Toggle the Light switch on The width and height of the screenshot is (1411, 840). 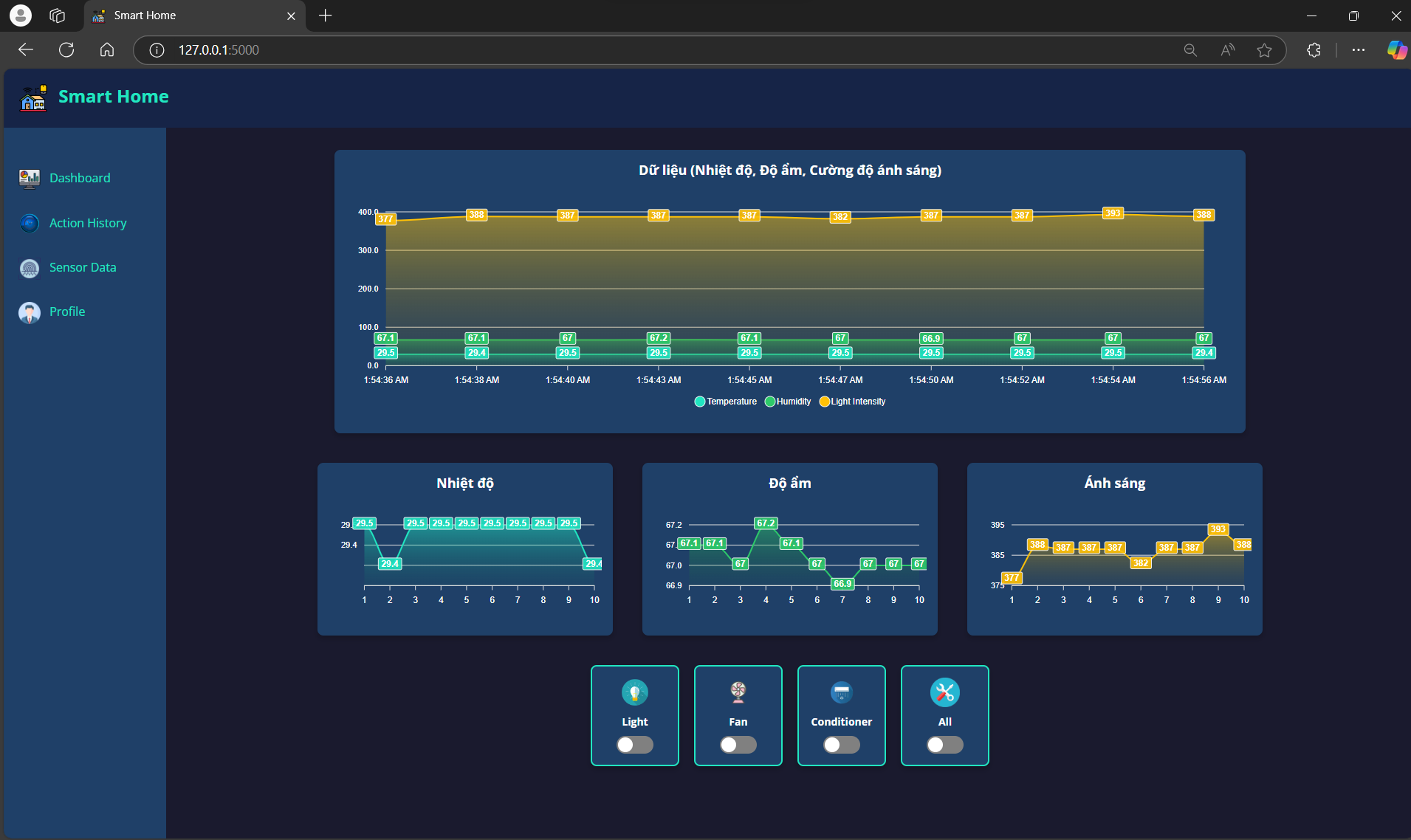point(635,745)
